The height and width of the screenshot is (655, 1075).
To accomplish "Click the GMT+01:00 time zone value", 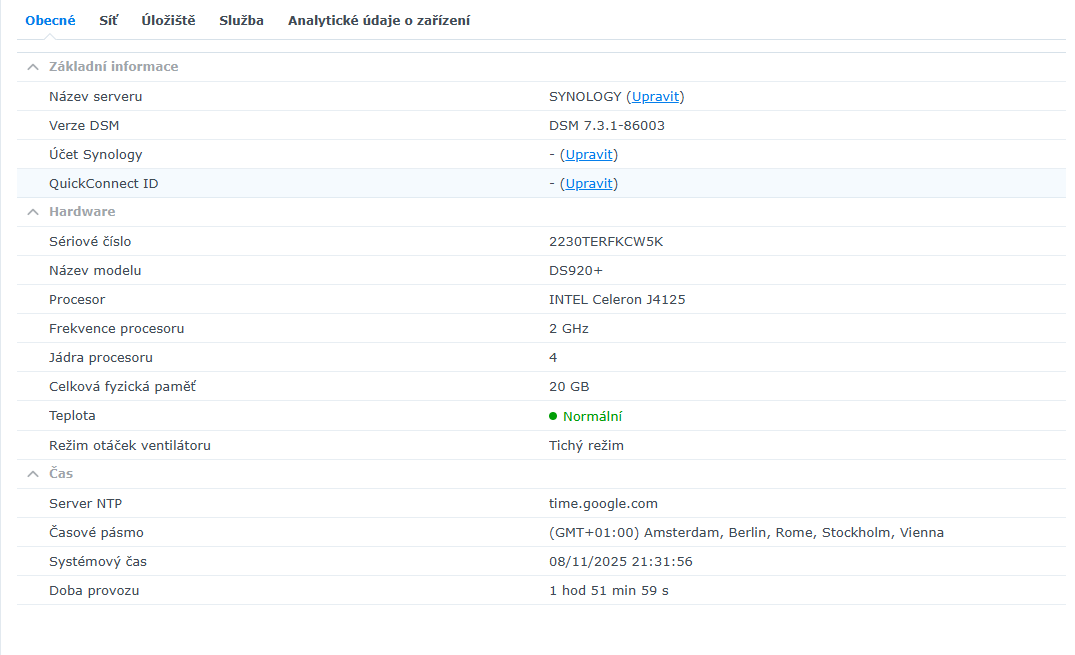I will tap(746, 532).
